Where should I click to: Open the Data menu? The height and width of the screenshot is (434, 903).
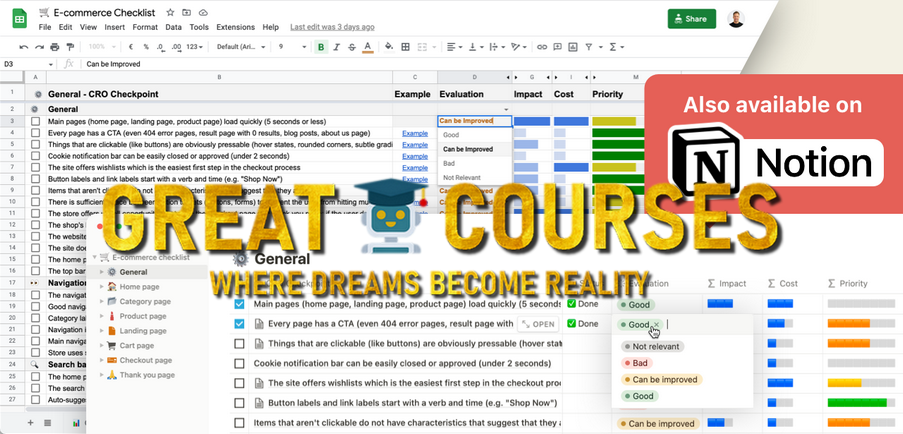[x=173, y=27]
